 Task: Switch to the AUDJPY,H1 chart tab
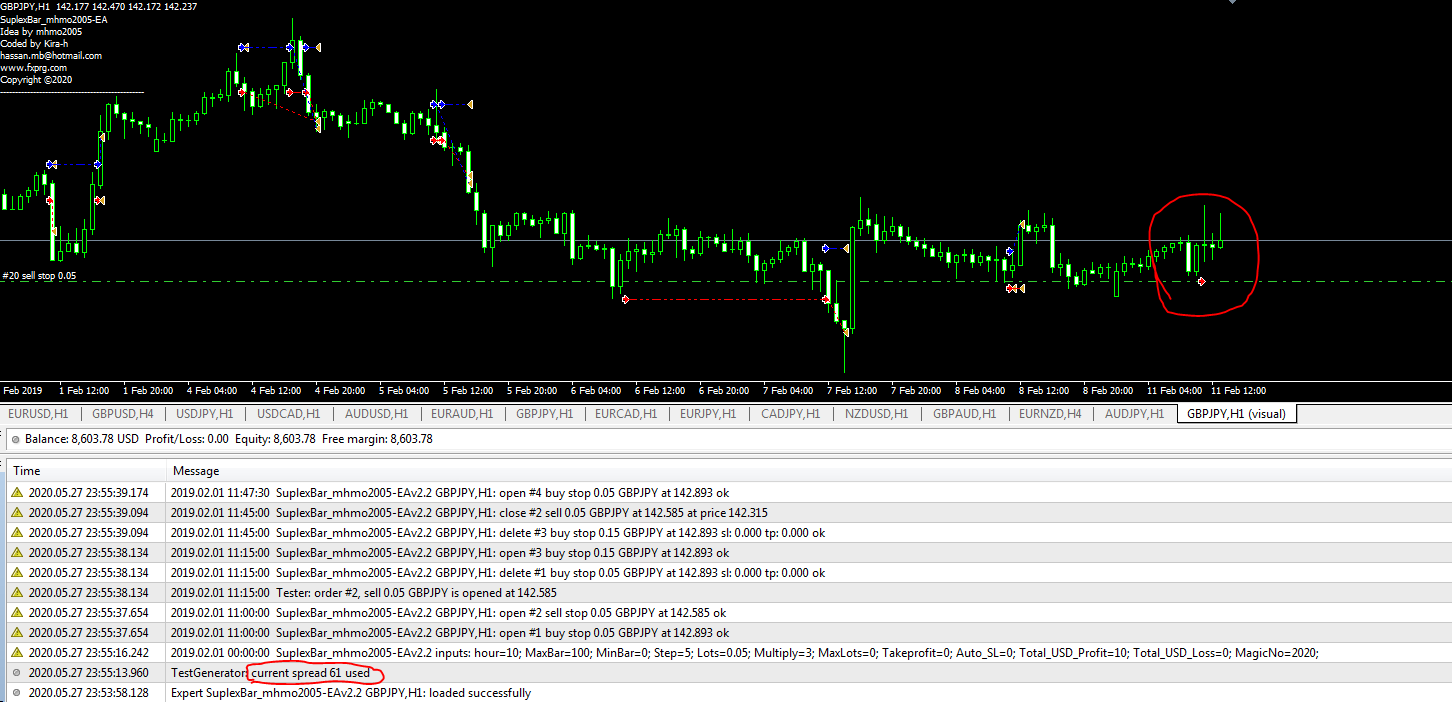pos(1134,413)
